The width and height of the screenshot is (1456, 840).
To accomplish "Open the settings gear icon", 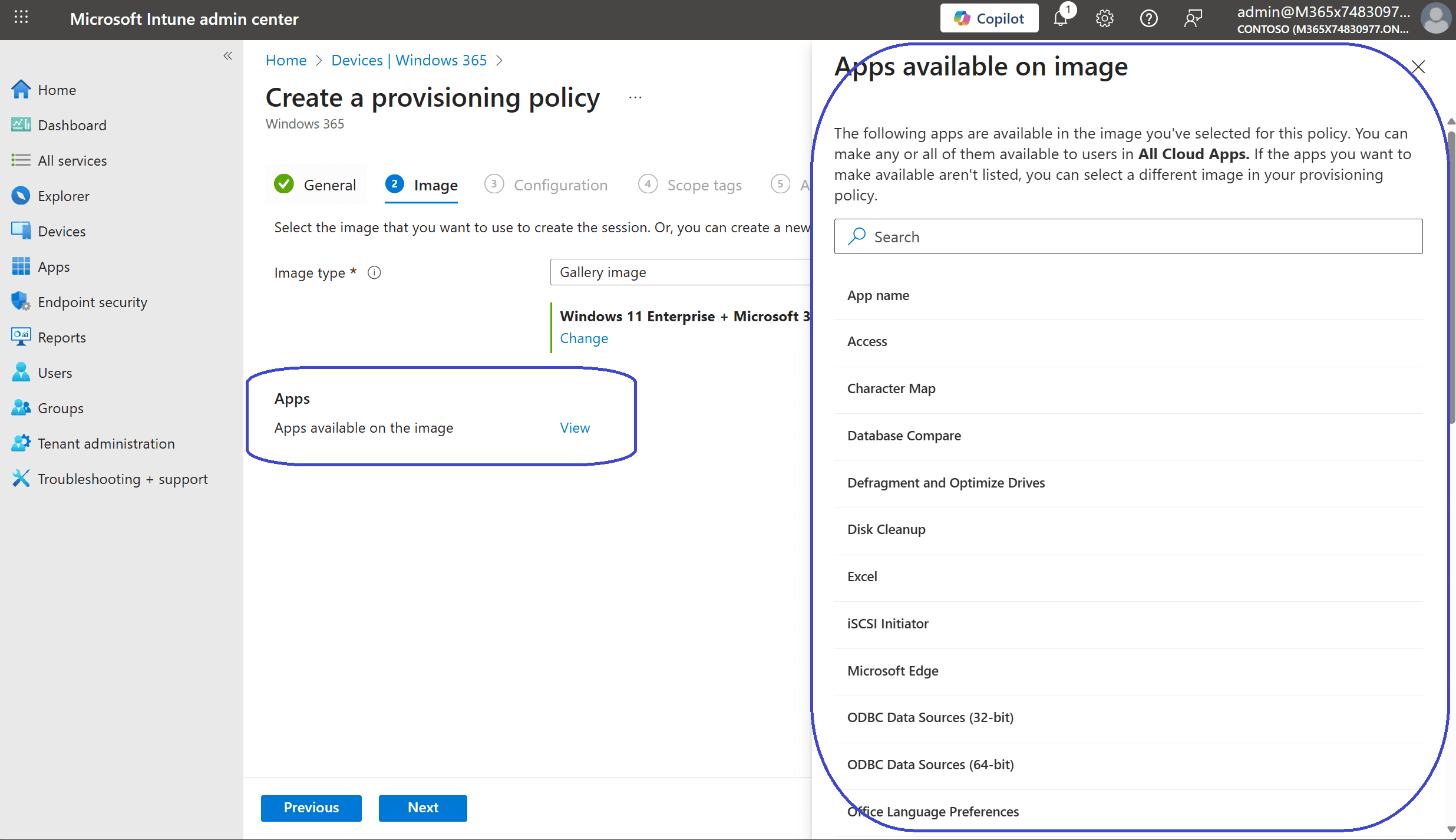I will [1105, 19].
